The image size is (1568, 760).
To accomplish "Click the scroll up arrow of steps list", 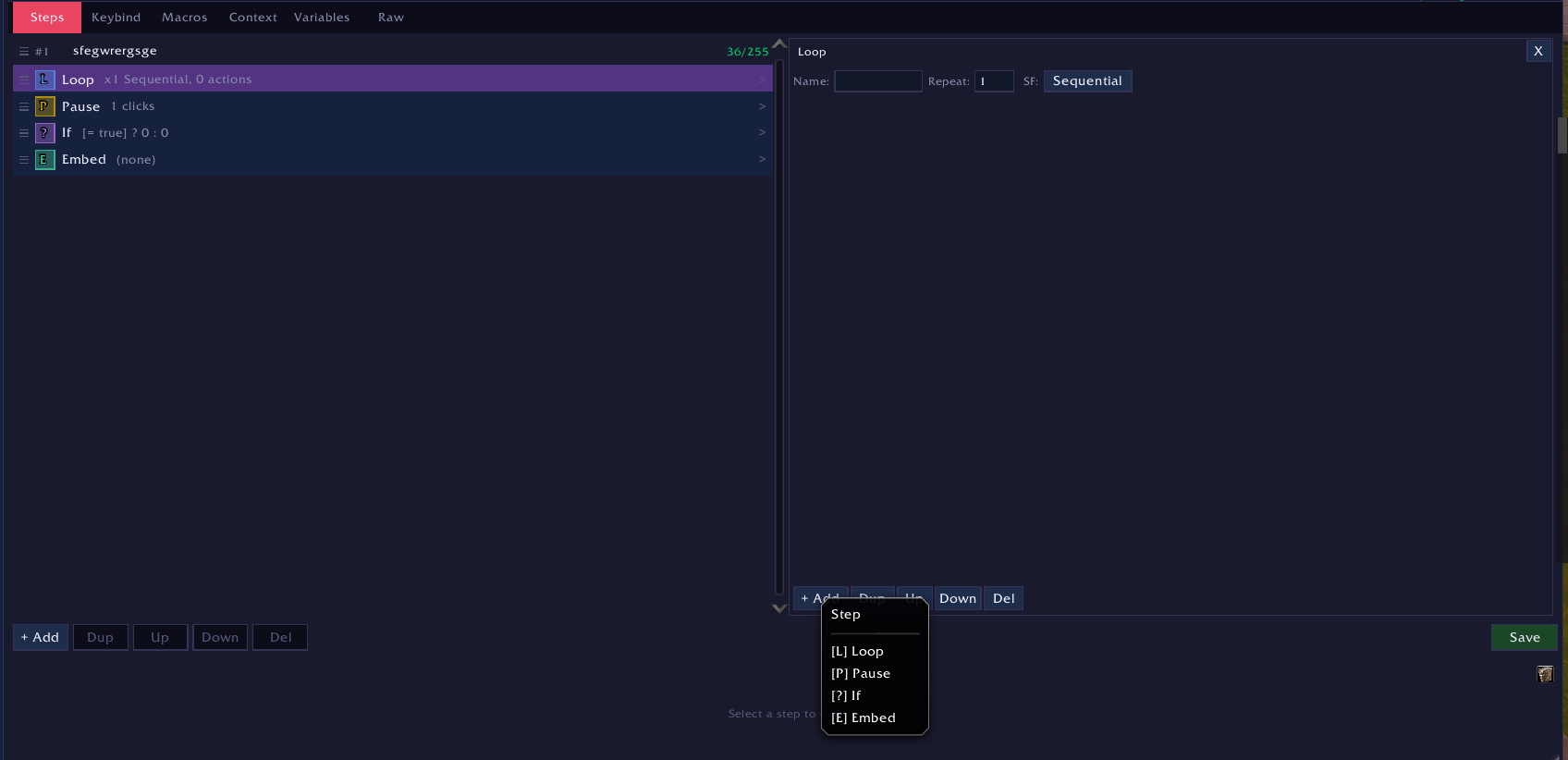I will coord(779,43).
